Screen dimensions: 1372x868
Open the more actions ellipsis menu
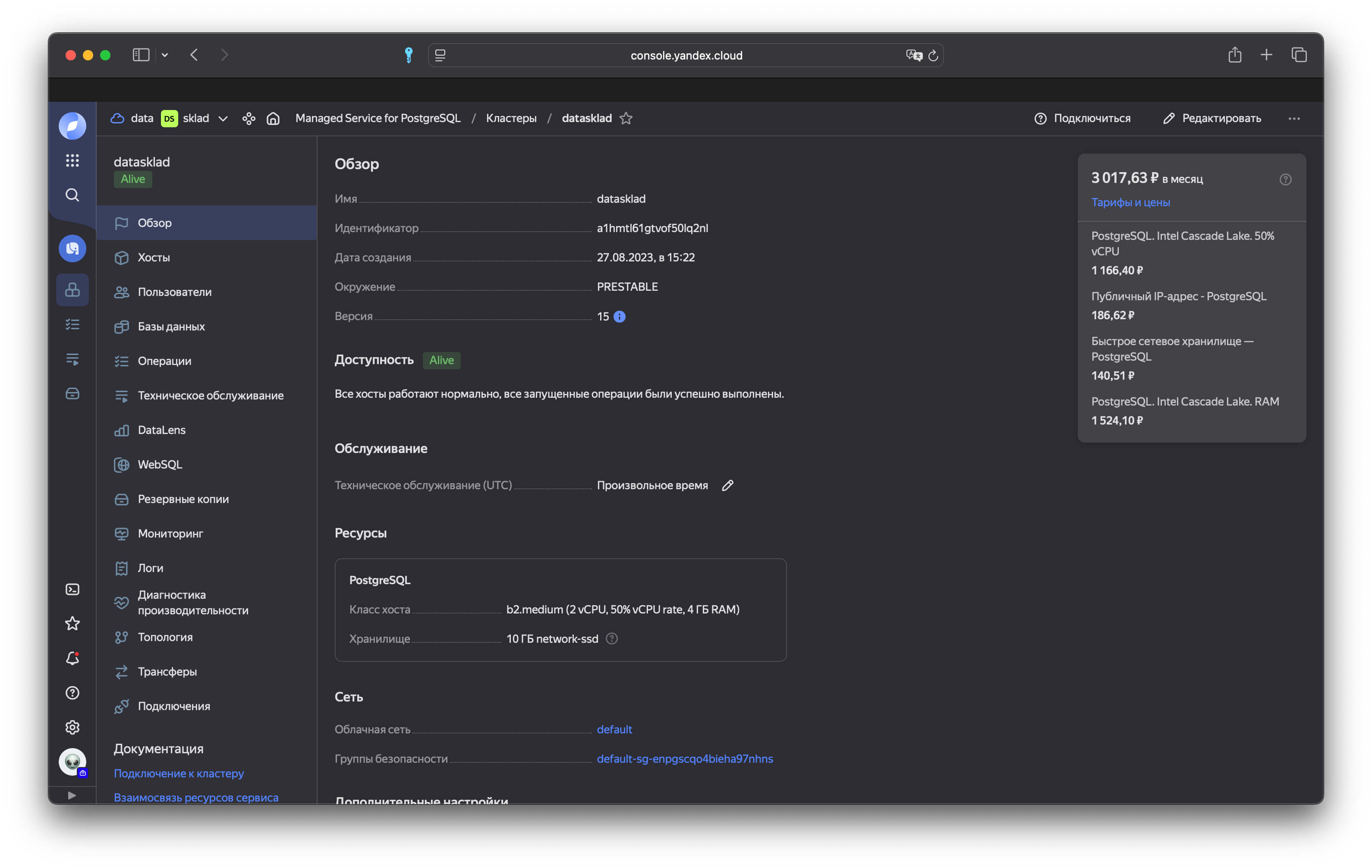(x=1294, y=119)
